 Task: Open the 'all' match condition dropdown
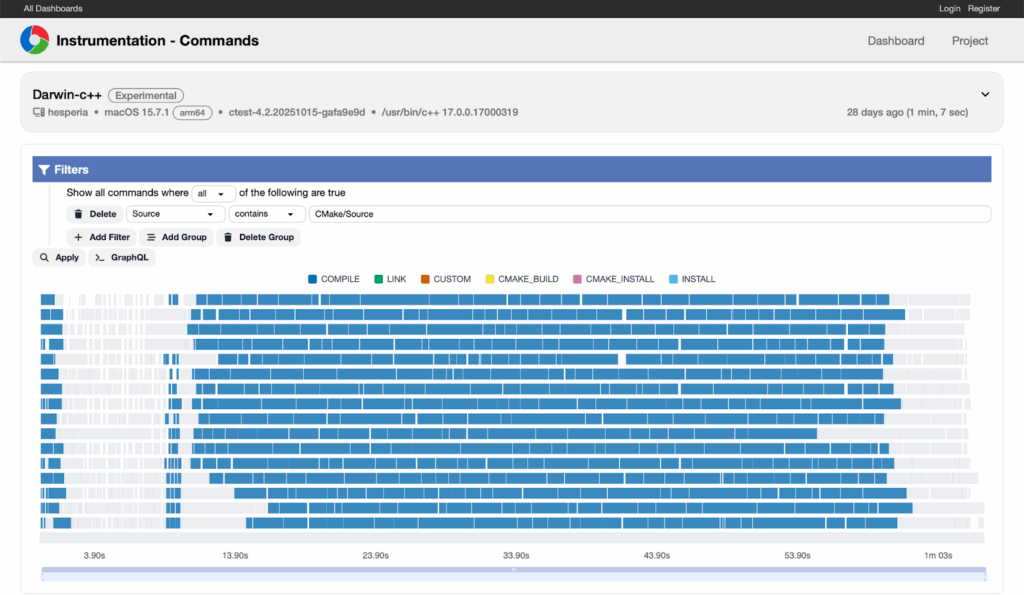(213, 193)
